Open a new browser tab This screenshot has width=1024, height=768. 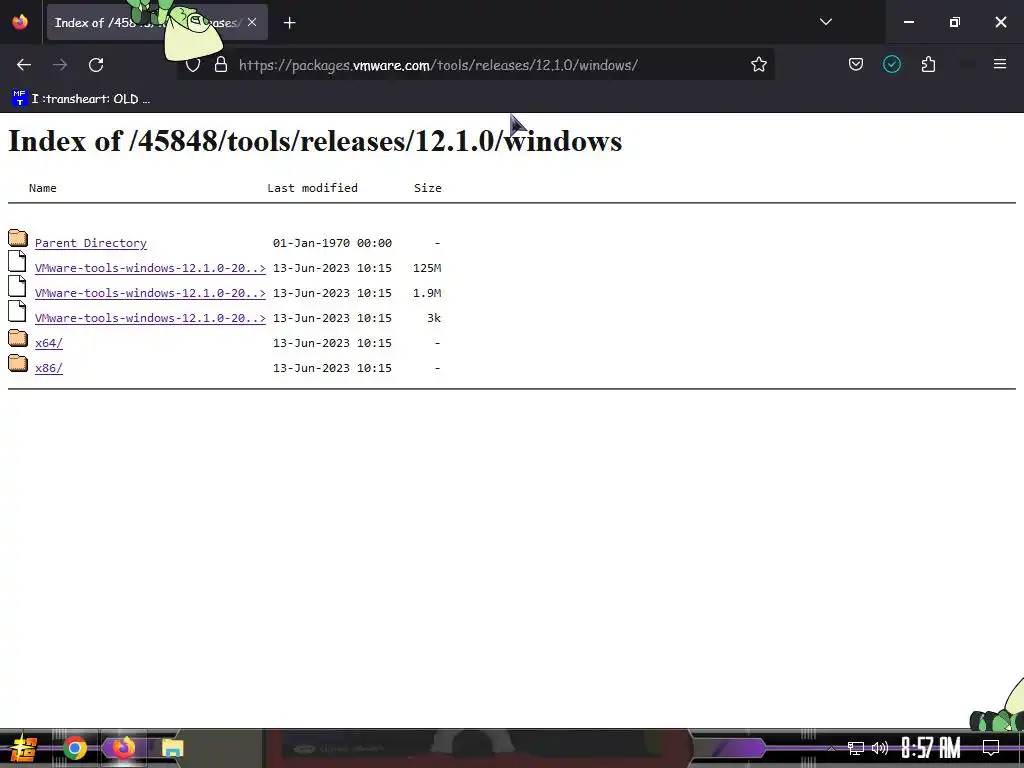[289, 23]
